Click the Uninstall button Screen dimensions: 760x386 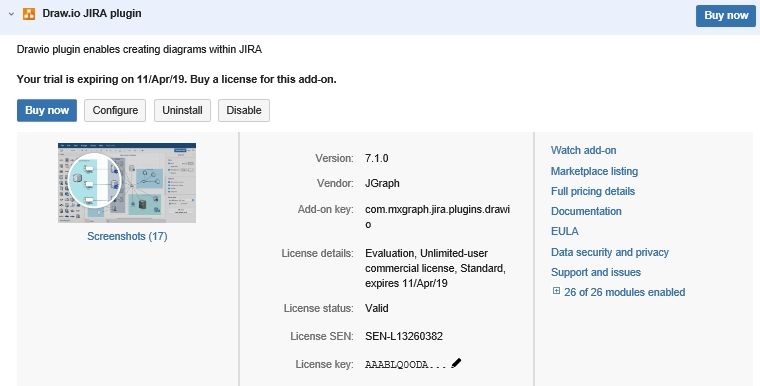(182, 111)
